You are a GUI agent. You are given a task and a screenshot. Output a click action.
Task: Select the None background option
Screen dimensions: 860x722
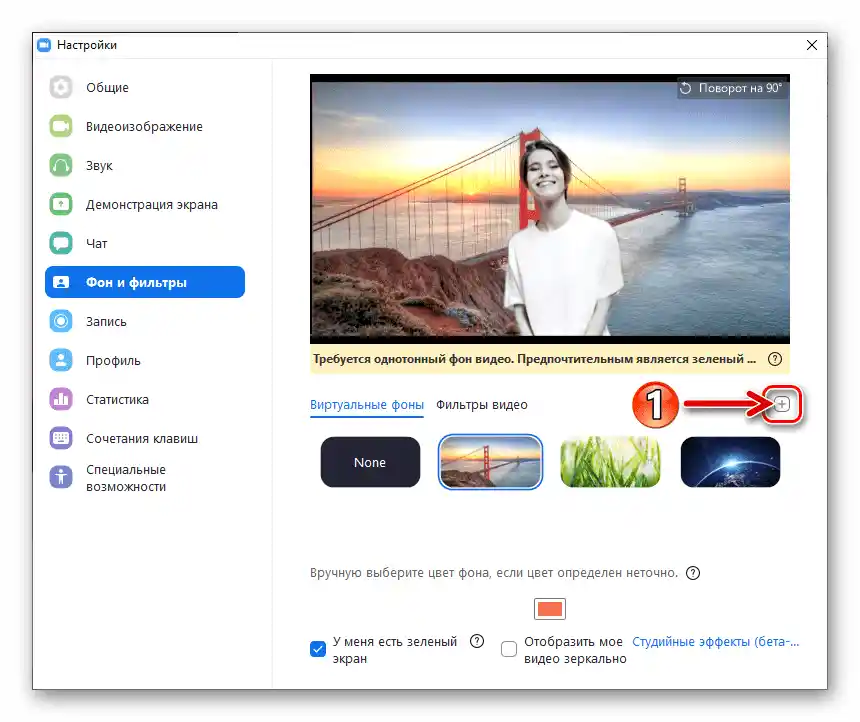point(370,462)
